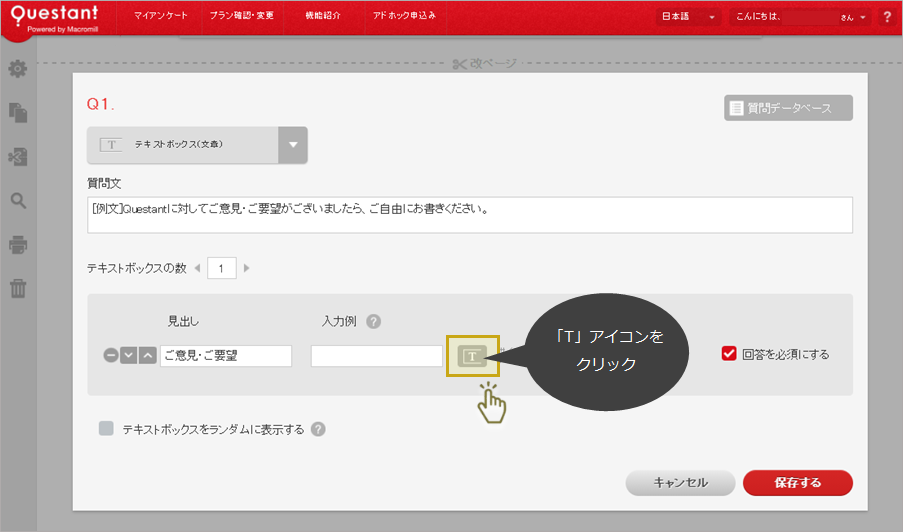The width and height of the screenshot is (903, 532).
Task: Click the print icon in sidebar
Action: click(17, 245)
